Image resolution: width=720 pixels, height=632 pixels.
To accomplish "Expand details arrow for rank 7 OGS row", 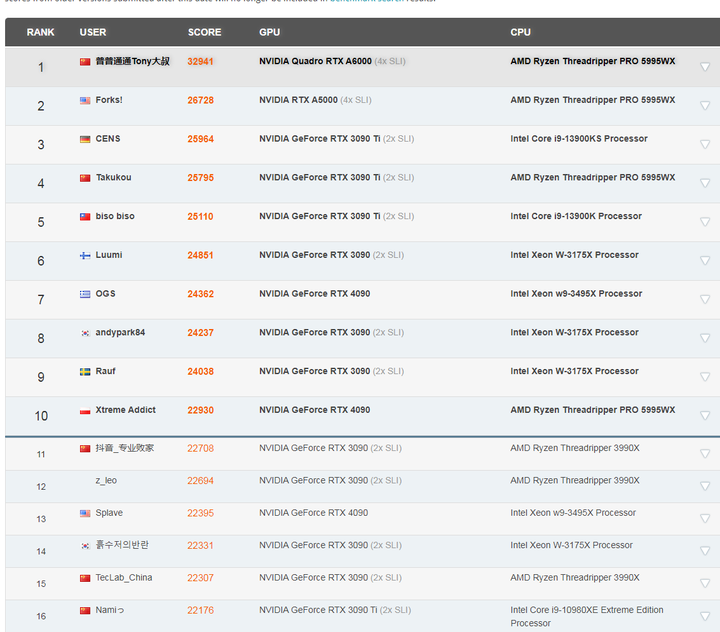I will tap(705, 300).
